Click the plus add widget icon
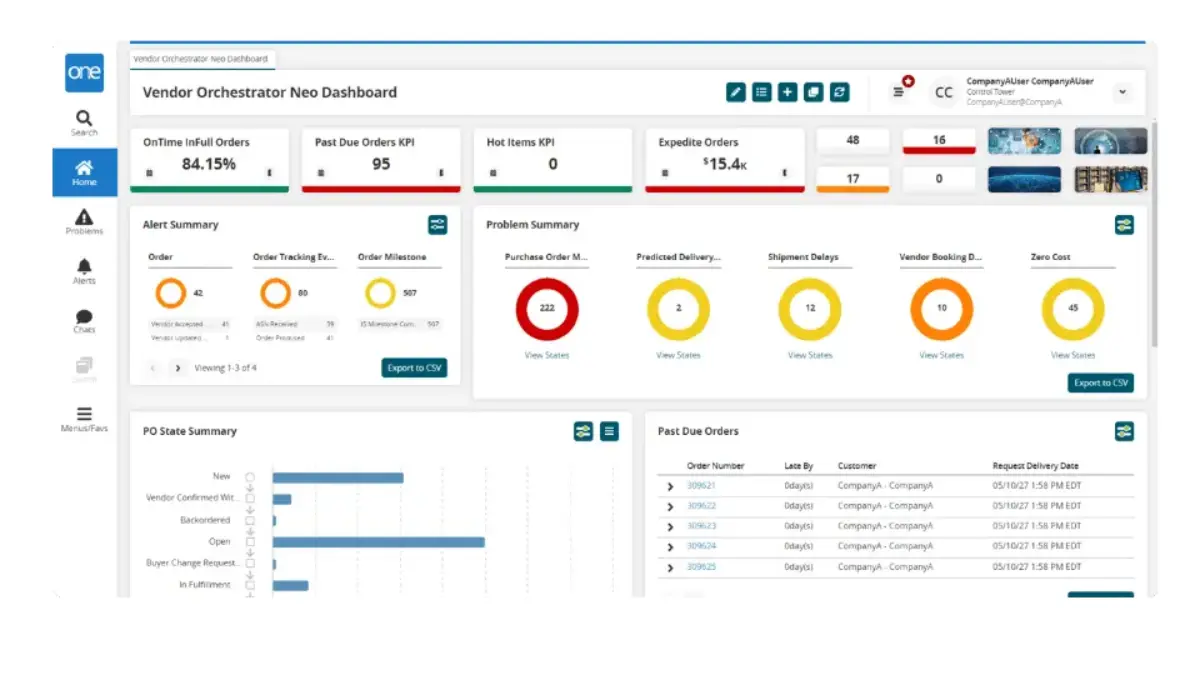 click(788, 92)
